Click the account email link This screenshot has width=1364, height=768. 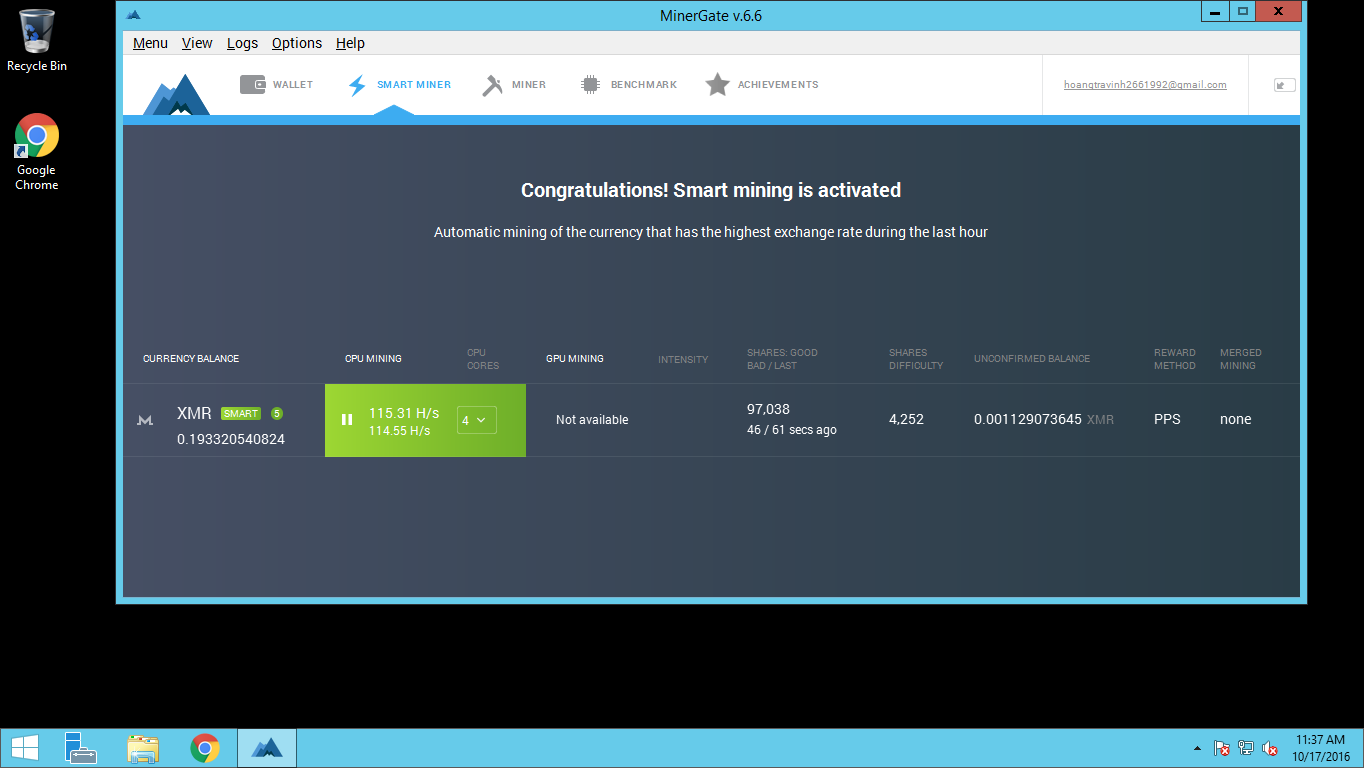[1145, 85]
